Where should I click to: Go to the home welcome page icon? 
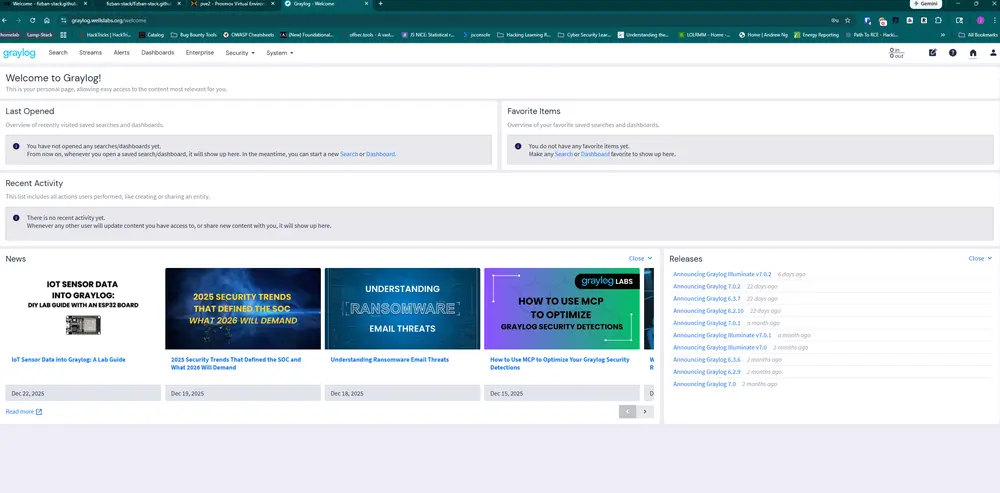pyautogui.click(x=973, y=53)
